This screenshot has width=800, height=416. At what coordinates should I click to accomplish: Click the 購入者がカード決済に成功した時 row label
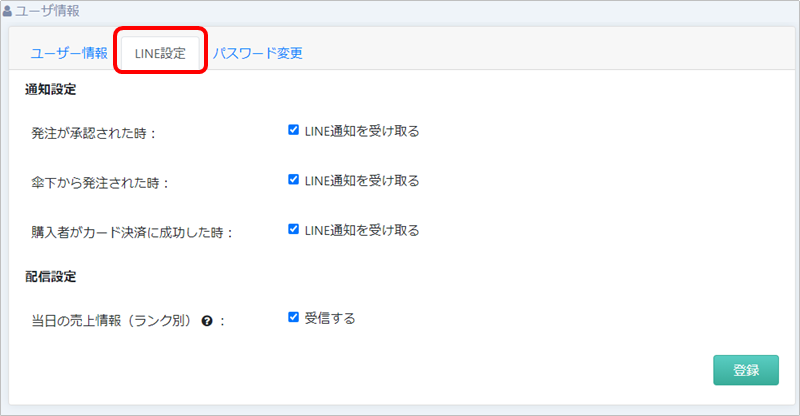(132, 232)
